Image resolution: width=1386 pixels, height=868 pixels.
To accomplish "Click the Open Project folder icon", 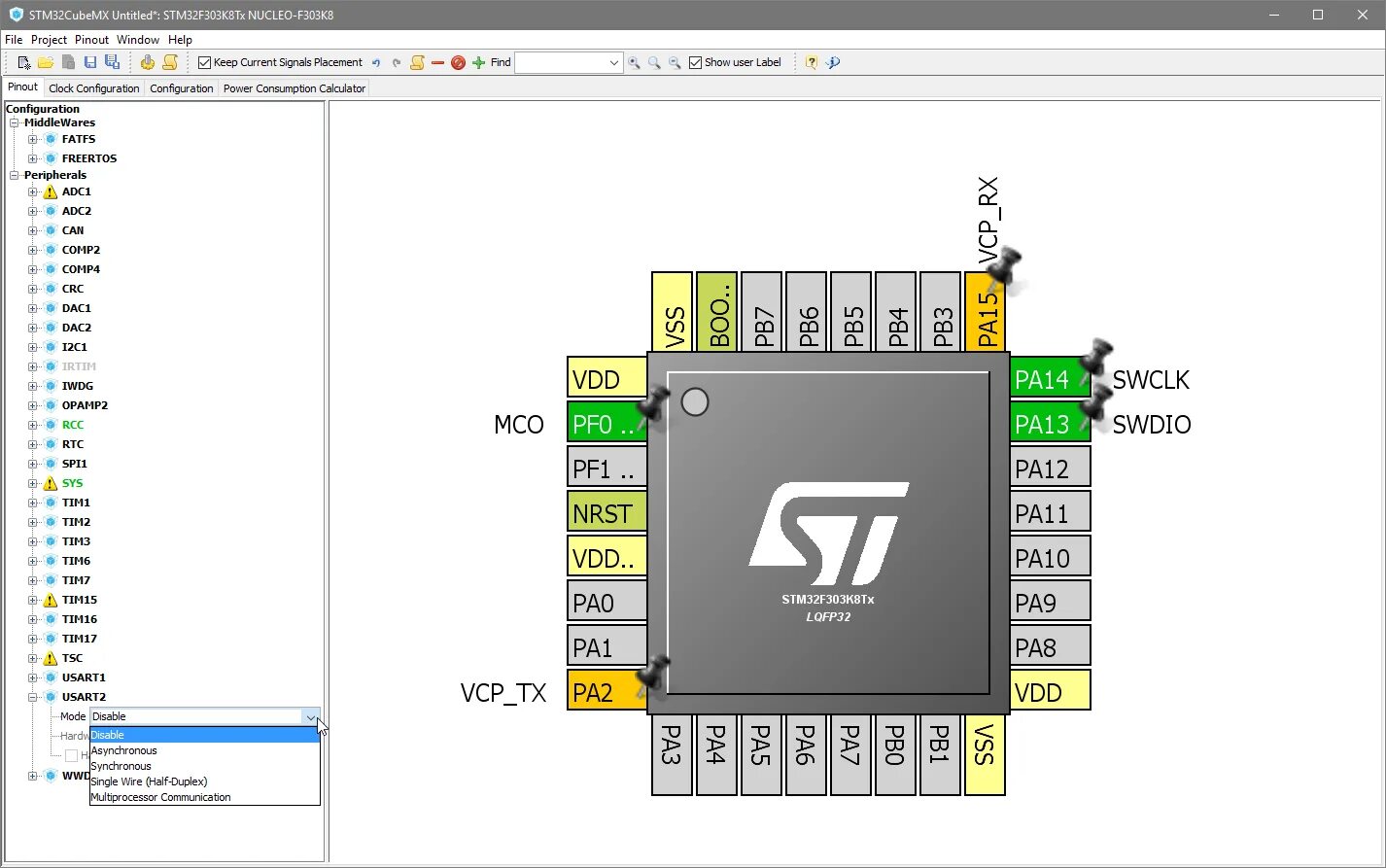I will [x=46, y=62].
